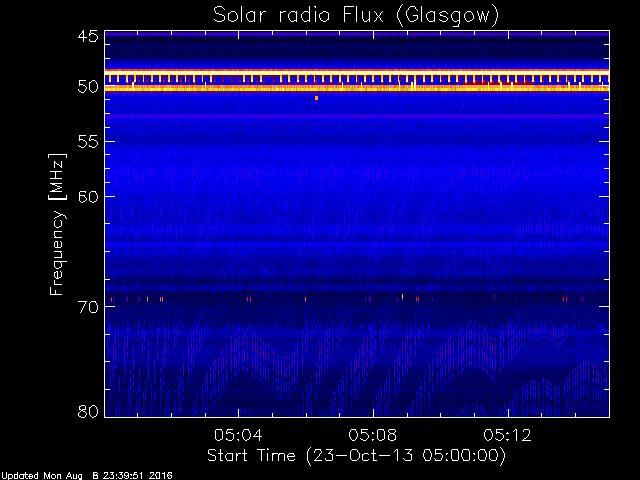The image size is (640, 480).
Task: Click the 'Frequency [MHz]' axis label
Action: click(x=57, y=224)
